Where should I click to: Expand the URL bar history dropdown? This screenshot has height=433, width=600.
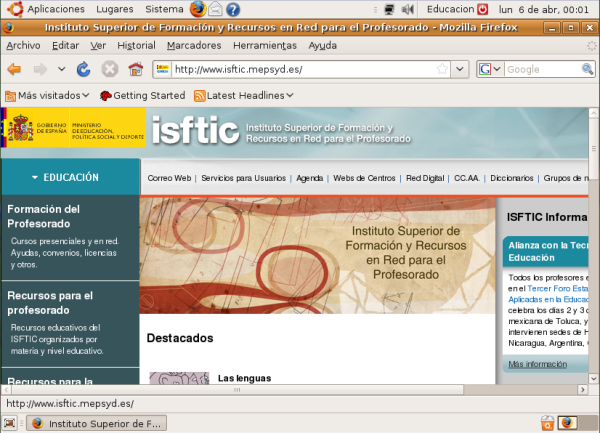click(459, 70)
